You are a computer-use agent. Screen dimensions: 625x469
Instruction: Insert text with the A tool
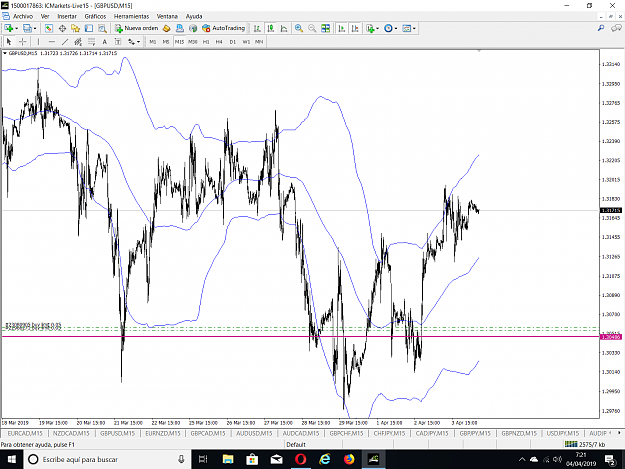coord(104,41)
